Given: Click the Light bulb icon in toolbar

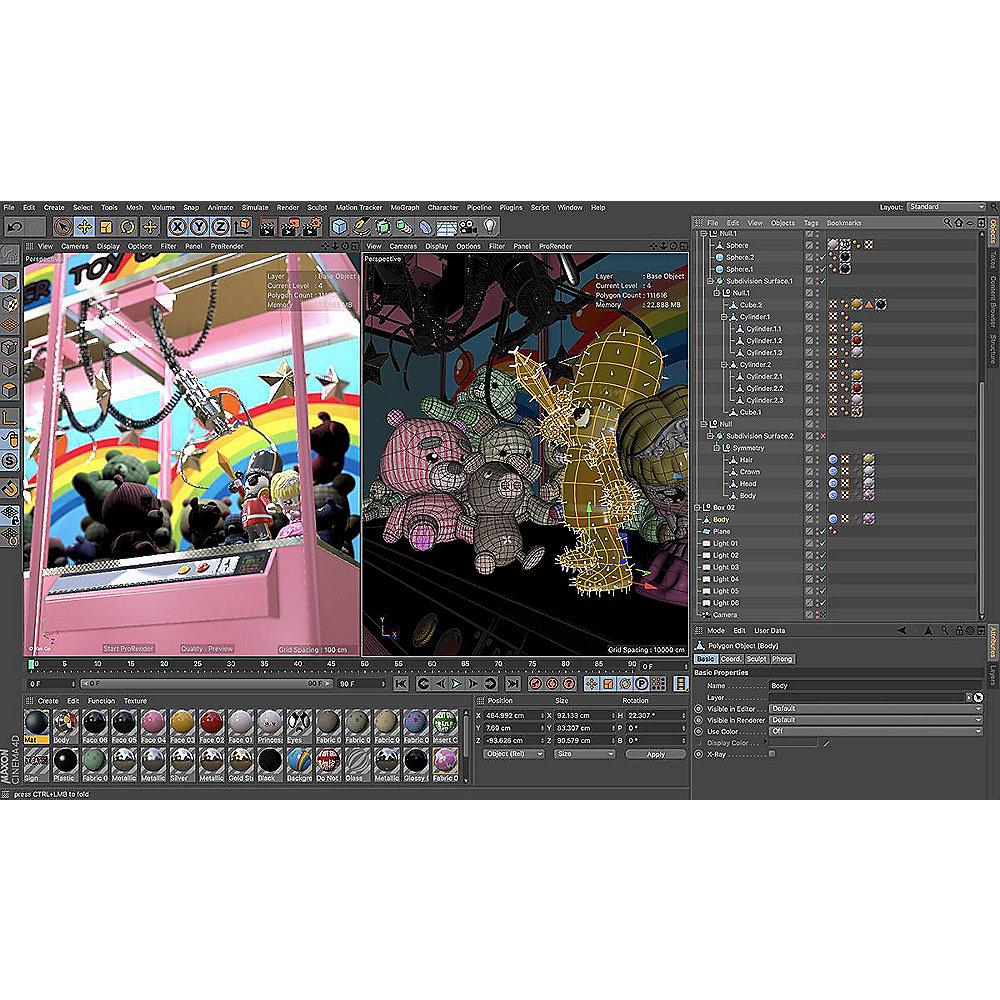Looking at the screenshot, I should 490,227.
